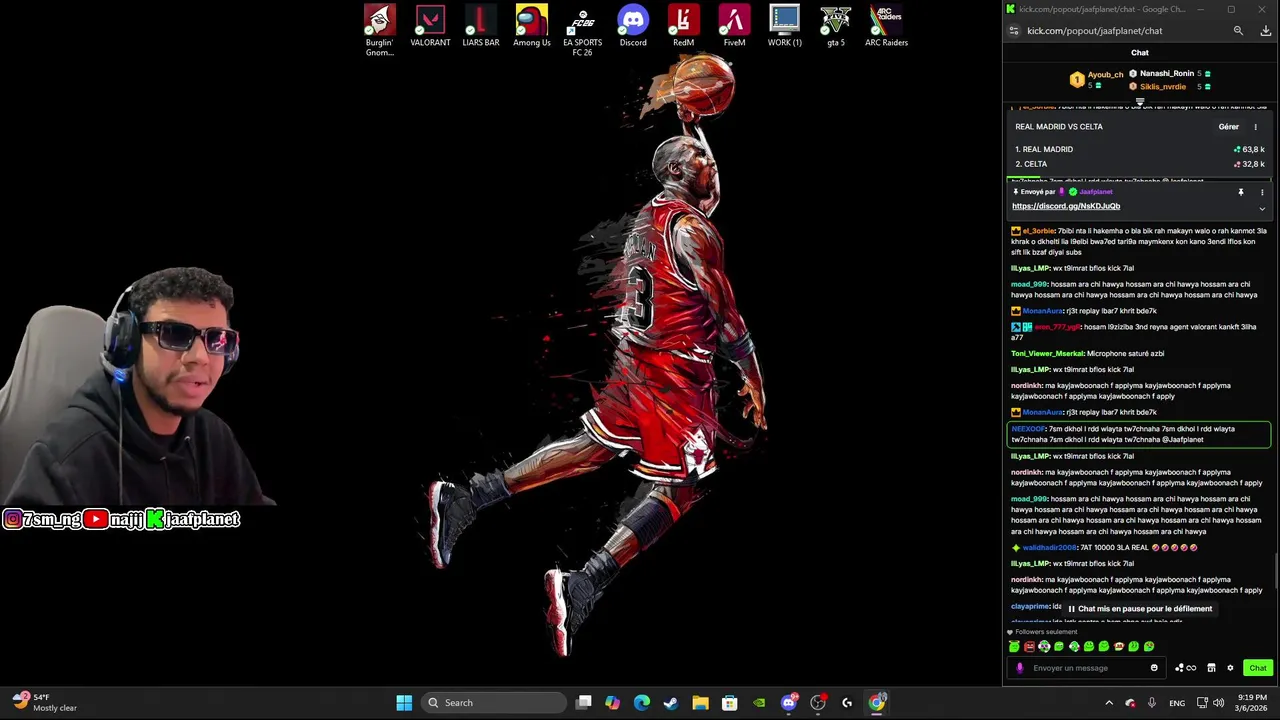Resume chat with the pause scrolling banner
The image size is (1280, 720).
[x=1140, y=609]
